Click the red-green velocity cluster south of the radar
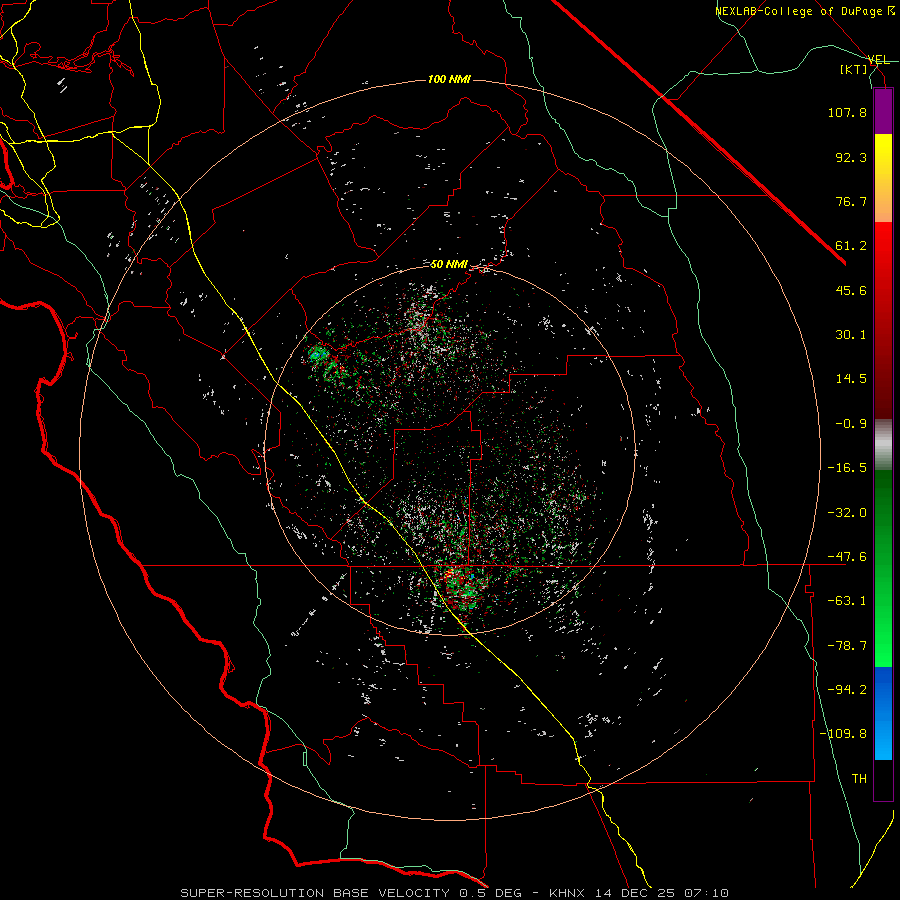The height and width of the screenshot is (900, 900). [x=465, y=588]
